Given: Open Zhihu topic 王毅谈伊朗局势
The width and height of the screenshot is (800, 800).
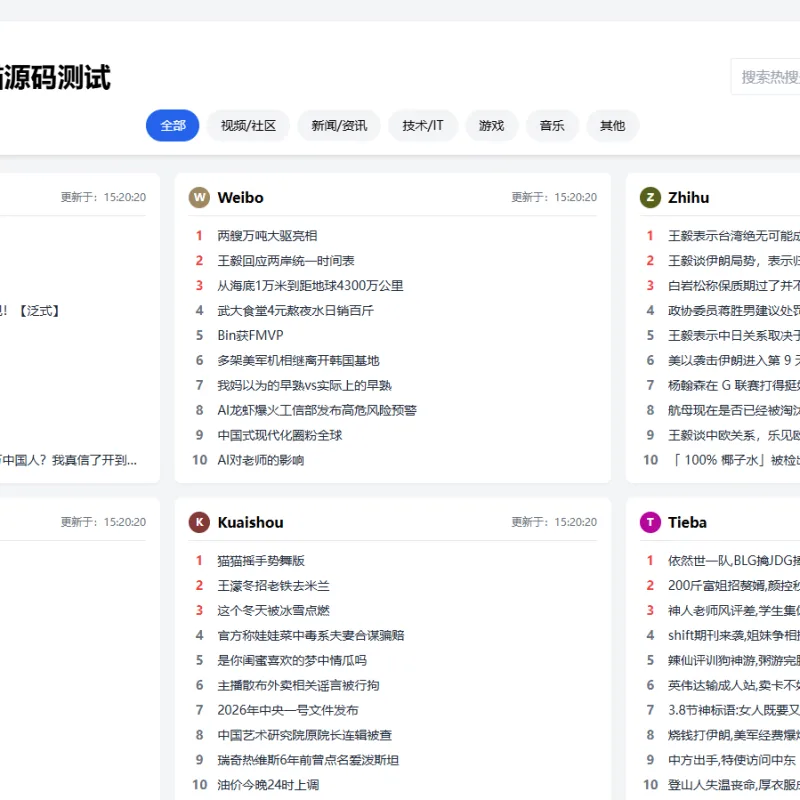Looking at the screenshot, I should (734, 261).
